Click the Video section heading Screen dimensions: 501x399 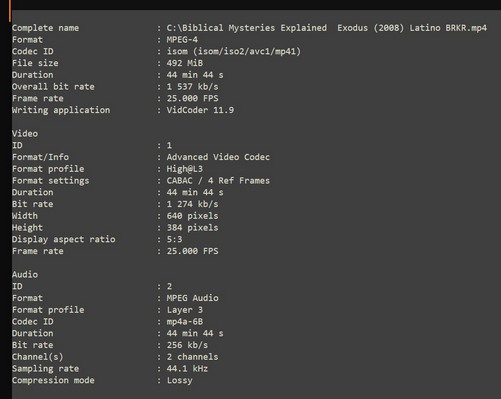click(25, 134)
